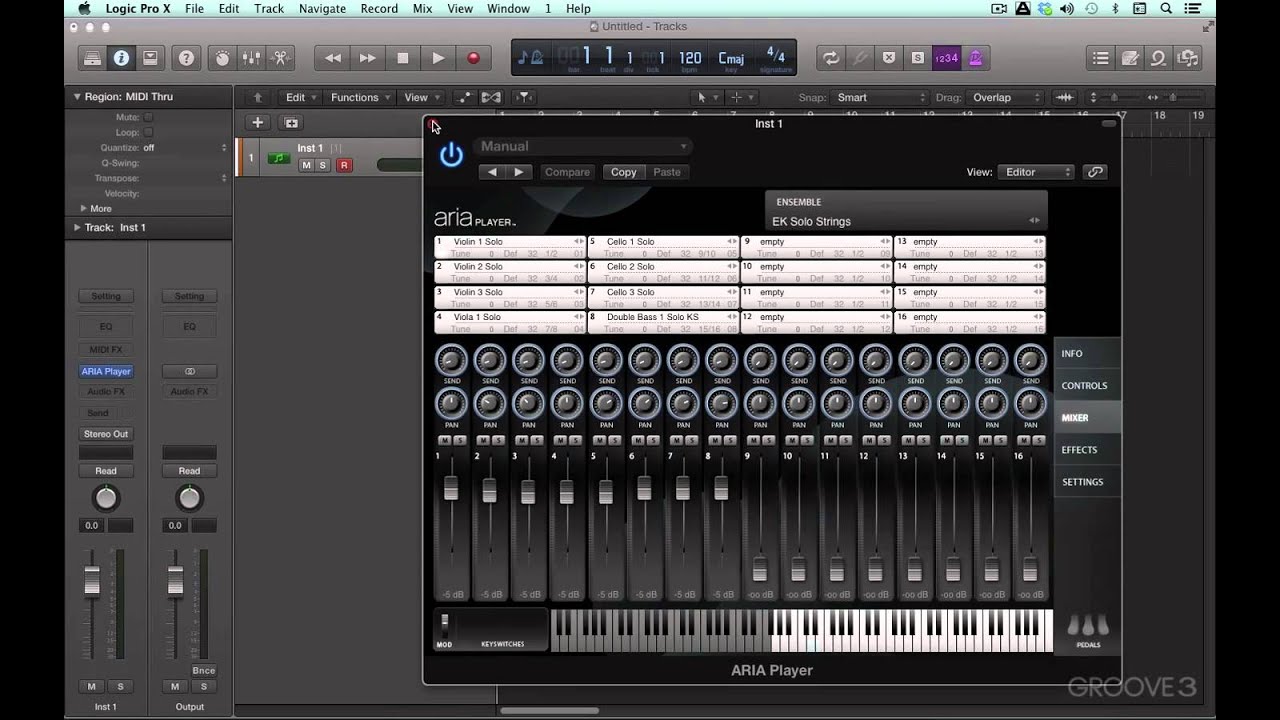This screenshot has width=1280, height=720.
Task: Click the Rewind transport button
Action: click(x=332, y=58)
